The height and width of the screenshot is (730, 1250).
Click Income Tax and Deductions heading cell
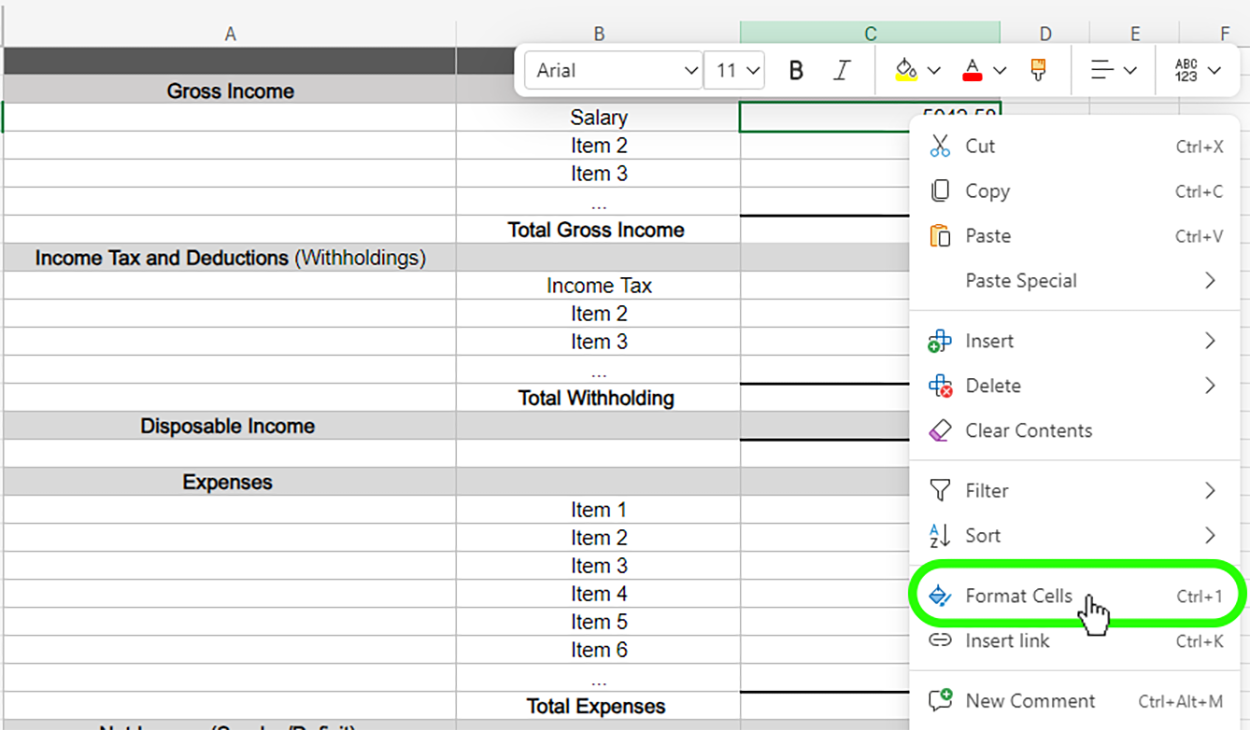[x=230, y=258]
